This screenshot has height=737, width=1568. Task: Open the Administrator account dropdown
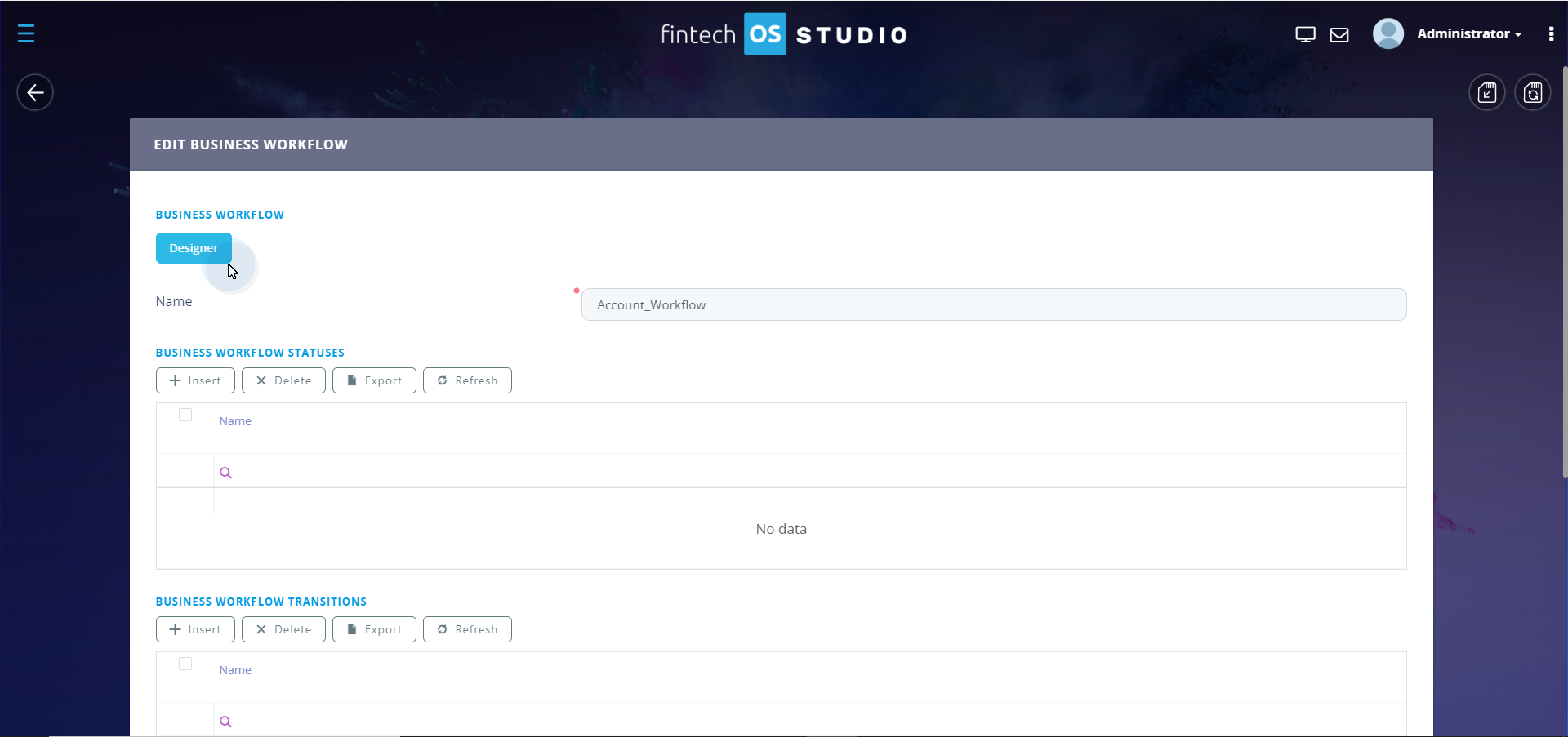1468,33
